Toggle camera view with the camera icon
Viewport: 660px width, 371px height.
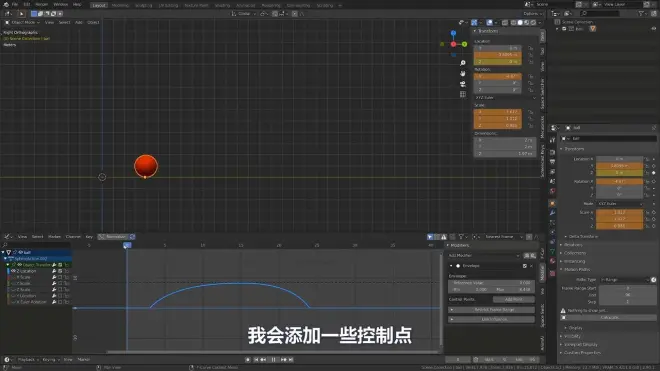(x=463, y=84)
